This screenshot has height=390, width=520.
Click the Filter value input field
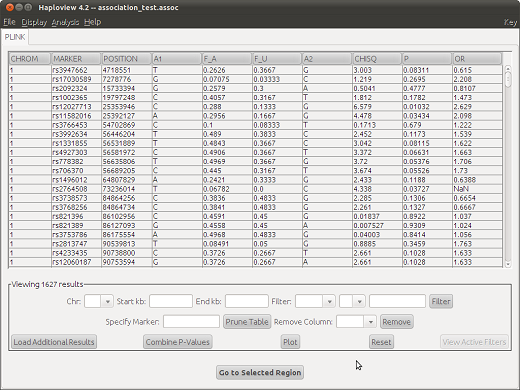(x=397, y=301)
